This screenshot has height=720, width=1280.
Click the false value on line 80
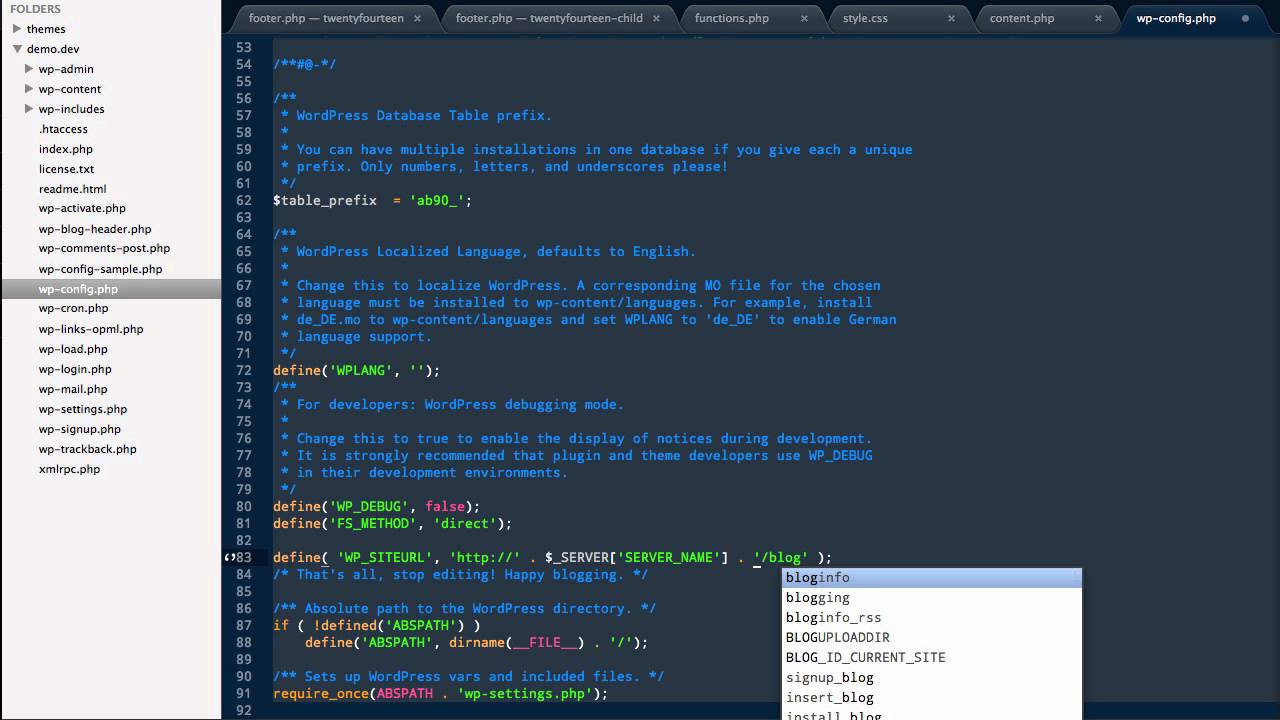(x=445, y=506)
